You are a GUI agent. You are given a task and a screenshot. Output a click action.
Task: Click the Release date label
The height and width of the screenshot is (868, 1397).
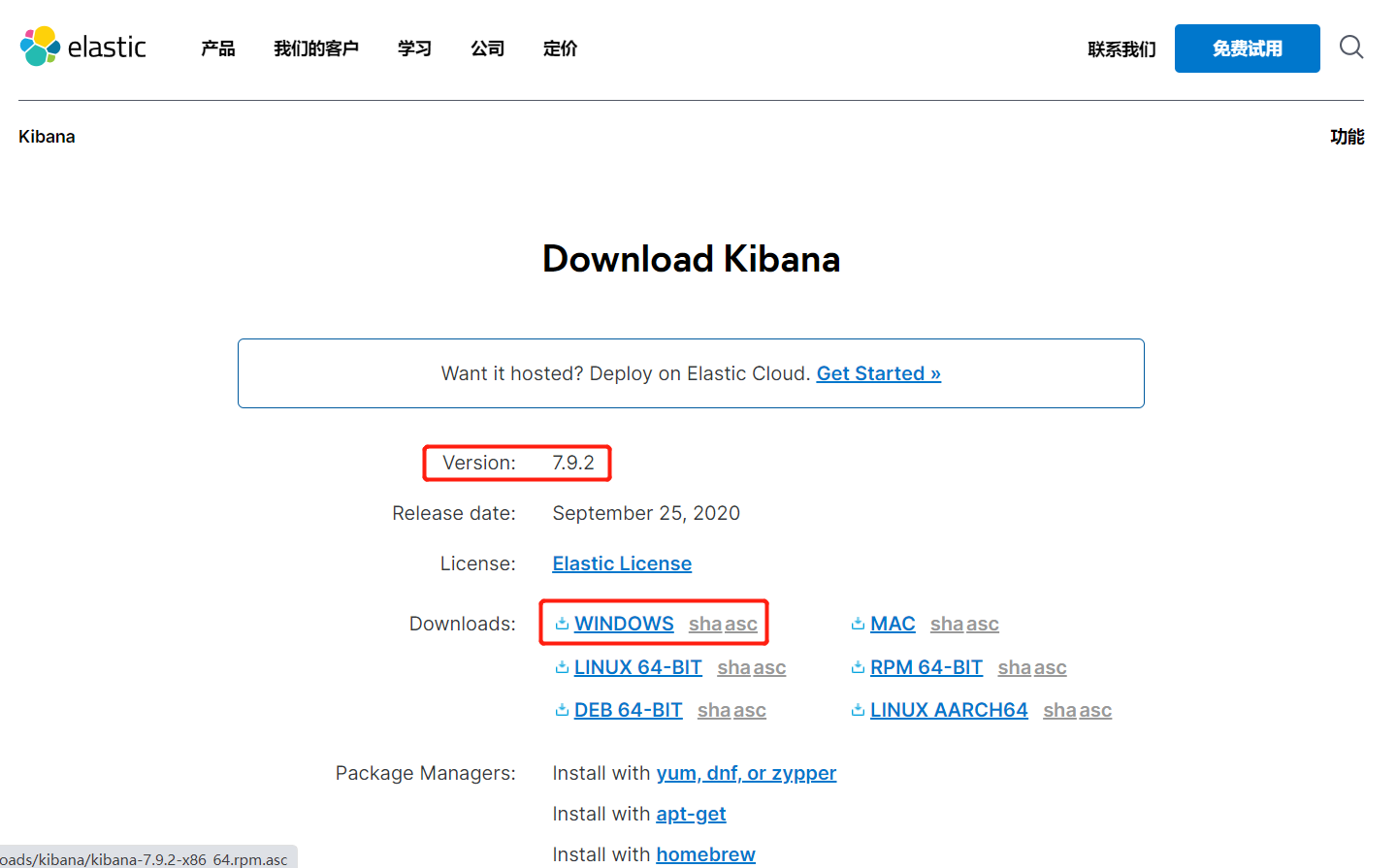tap(454, 513)
